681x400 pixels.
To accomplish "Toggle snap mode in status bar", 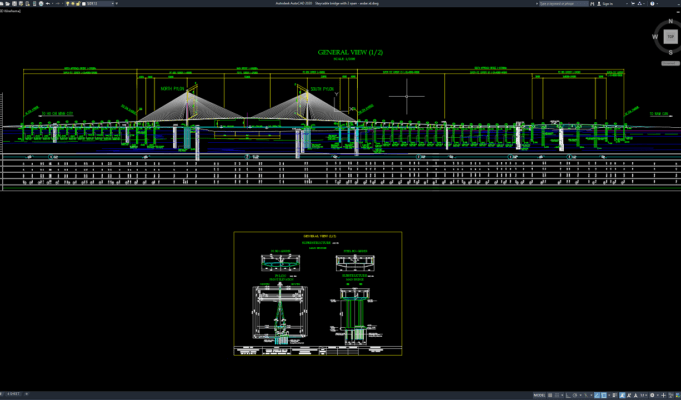I will 557,395.
